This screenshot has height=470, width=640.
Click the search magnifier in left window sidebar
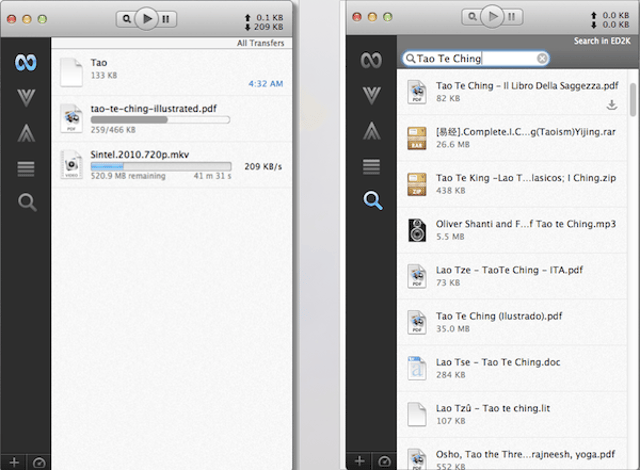(27, 202)
